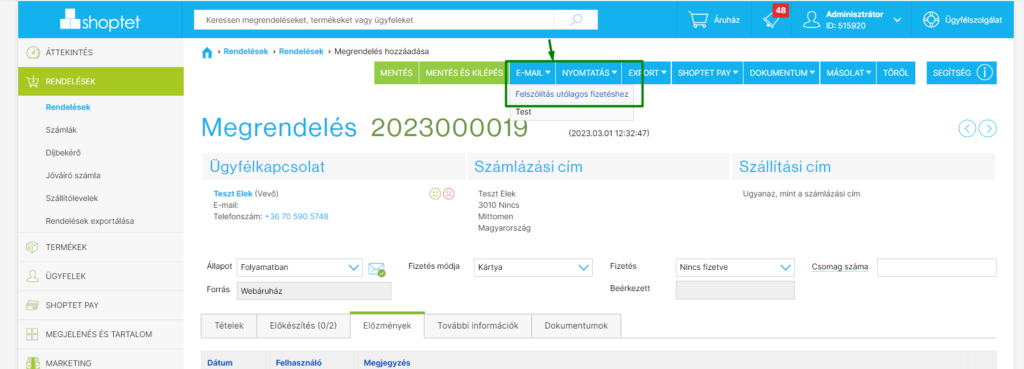Click MENTÉS ÉS KILÉPÉS button
1024x369 pixels.
(x=464, y=73)
